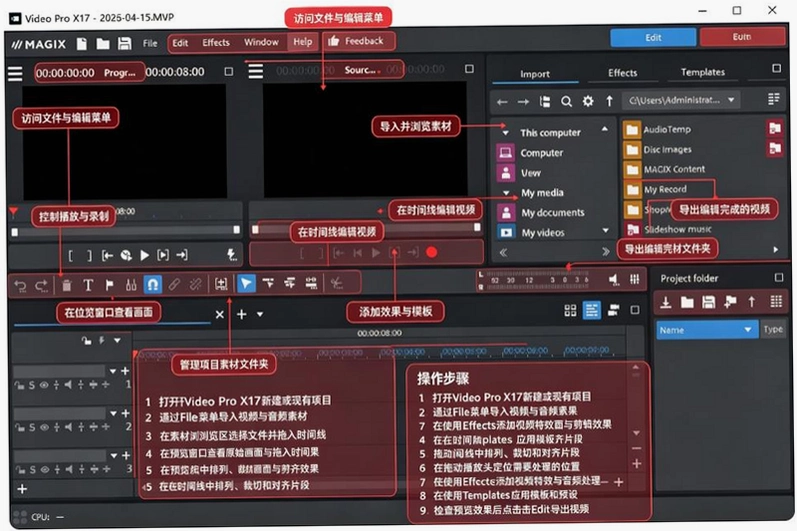Go up one folder in Import browser
The image size is (797, 531).
(609, 101)
